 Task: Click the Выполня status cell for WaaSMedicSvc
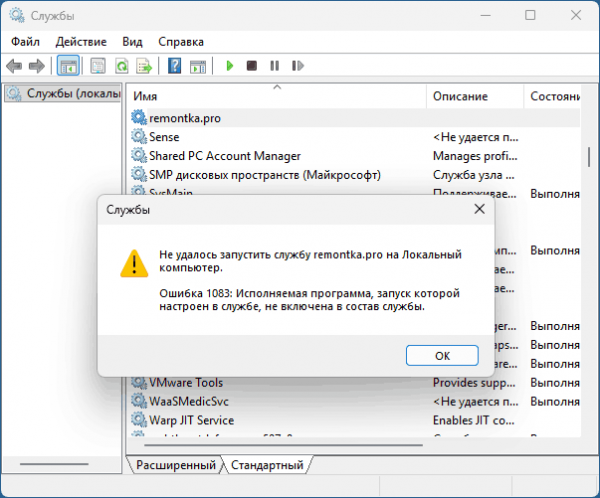click(554, 401)
